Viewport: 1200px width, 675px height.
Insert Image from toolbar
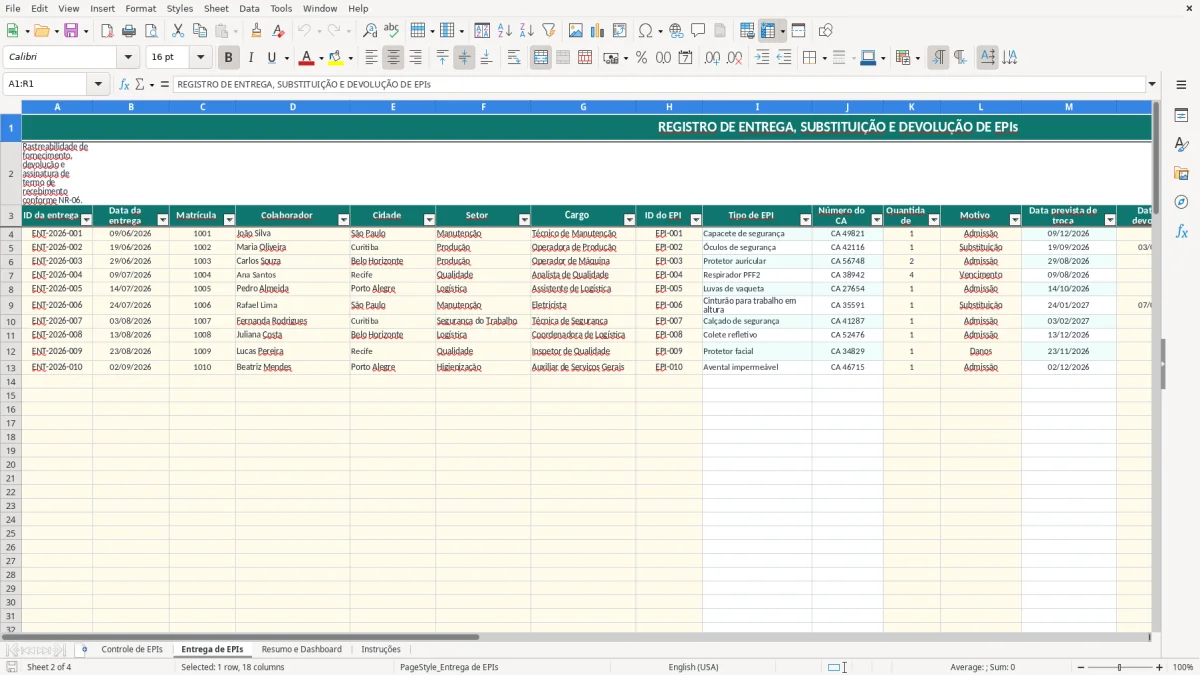pyautogui.click(x=577, y=31)
